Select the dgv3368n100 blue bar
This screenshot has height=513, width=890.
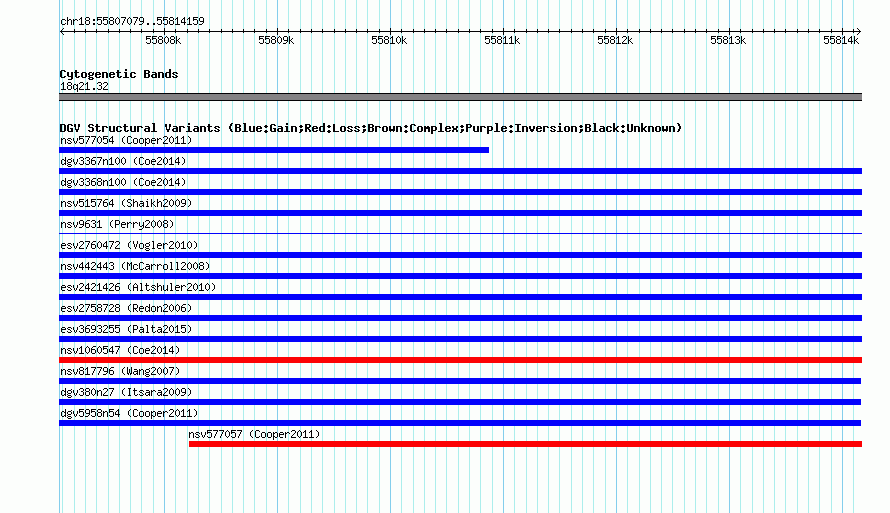coord(460,192)
